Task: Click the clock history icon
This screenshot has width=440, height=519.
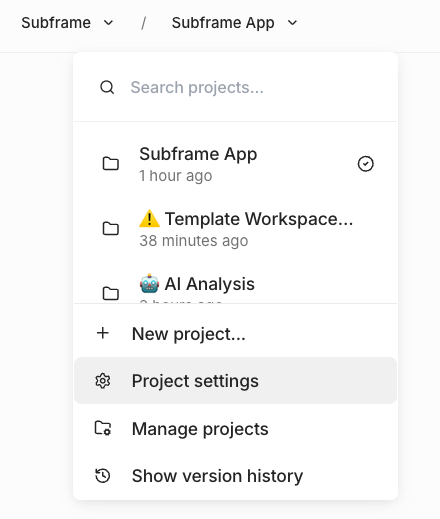Action: 103,476
